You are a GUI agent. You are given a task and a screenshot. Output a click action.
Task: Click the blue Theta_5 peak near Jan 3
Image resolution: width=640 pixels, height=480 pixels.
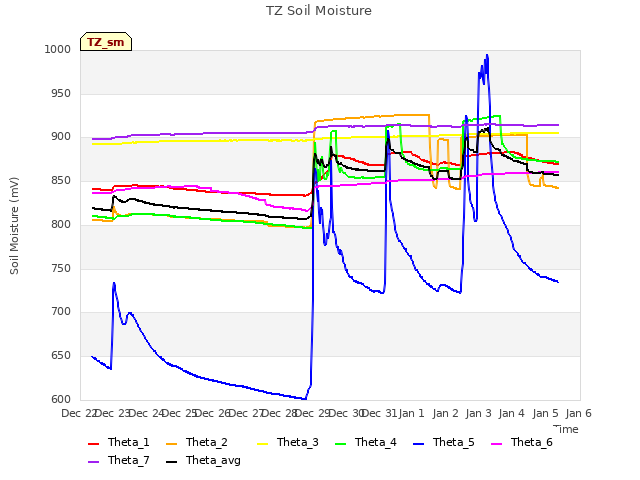(487, 56)
